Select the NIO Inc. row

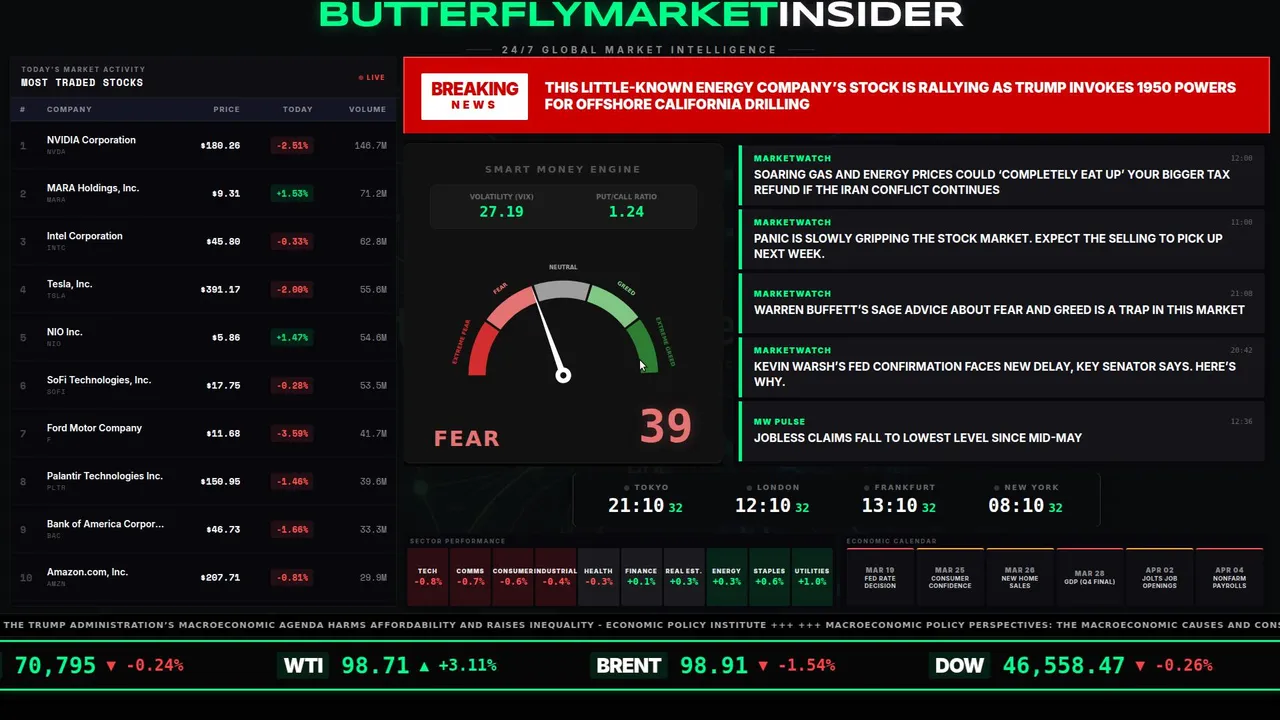point(204,338)
